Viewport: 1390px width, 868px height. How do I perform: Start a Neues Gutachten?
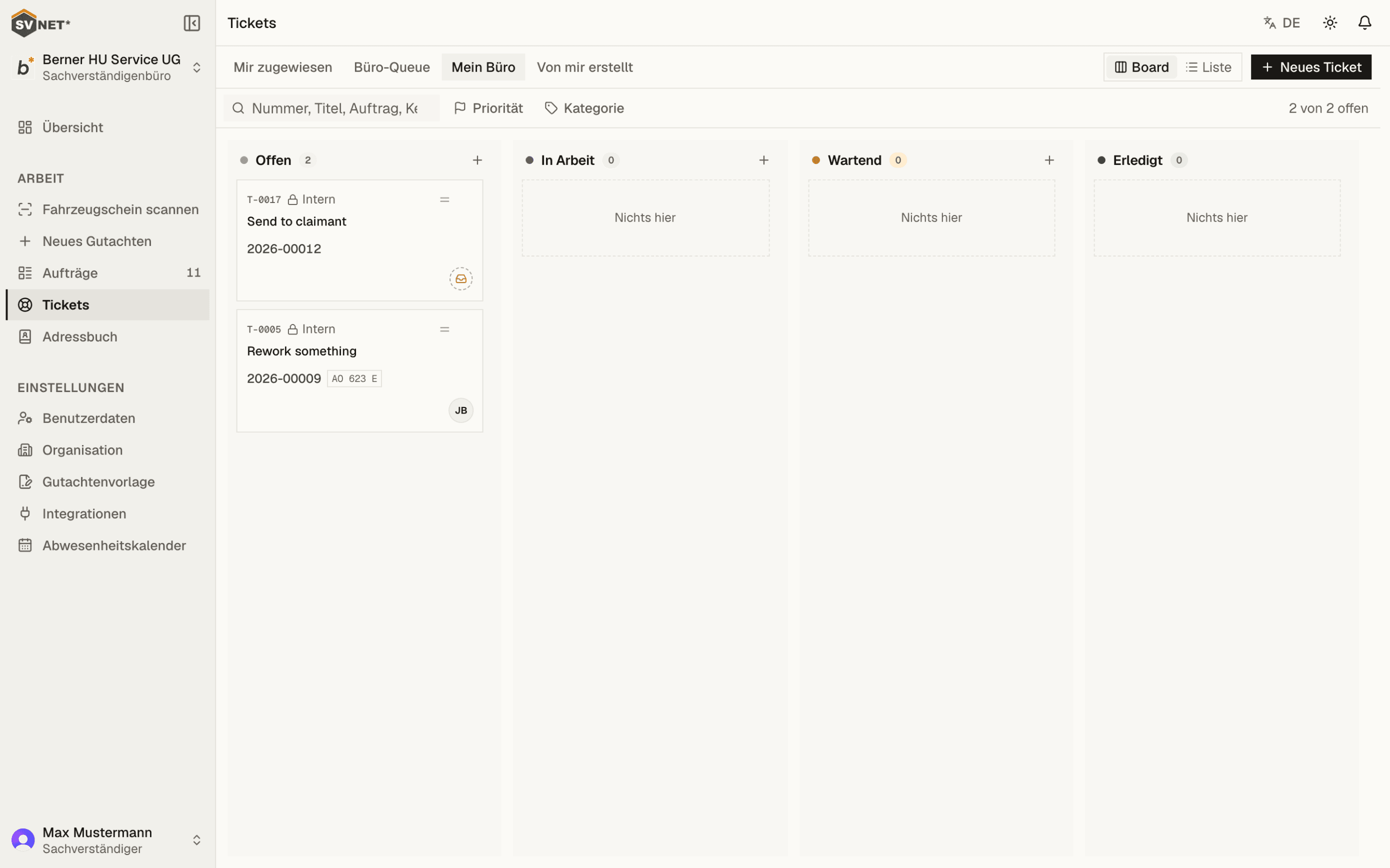[108, 241]
